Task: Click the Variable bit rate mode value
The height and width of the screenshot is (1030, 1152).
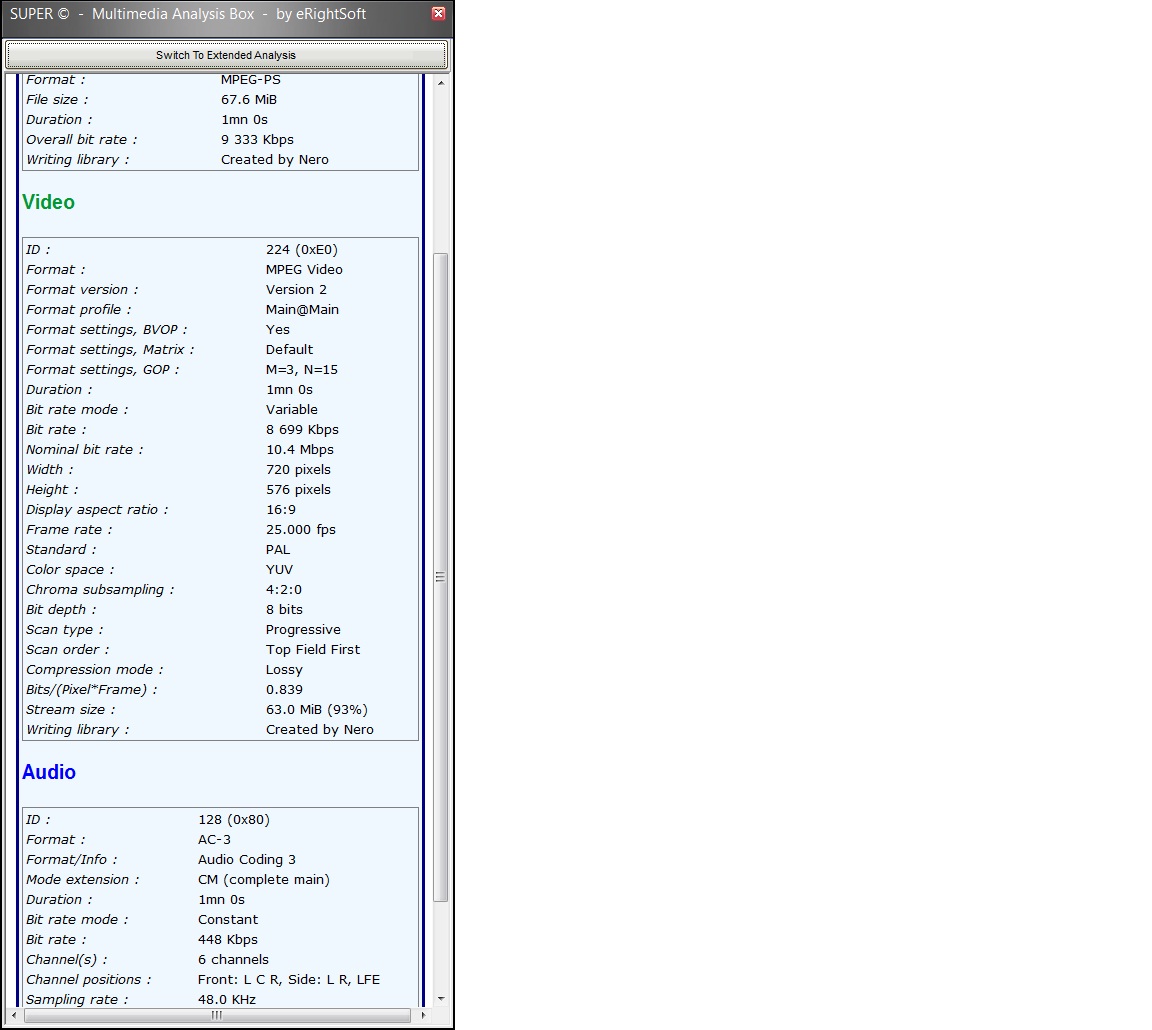Action: tap(292, 409)
